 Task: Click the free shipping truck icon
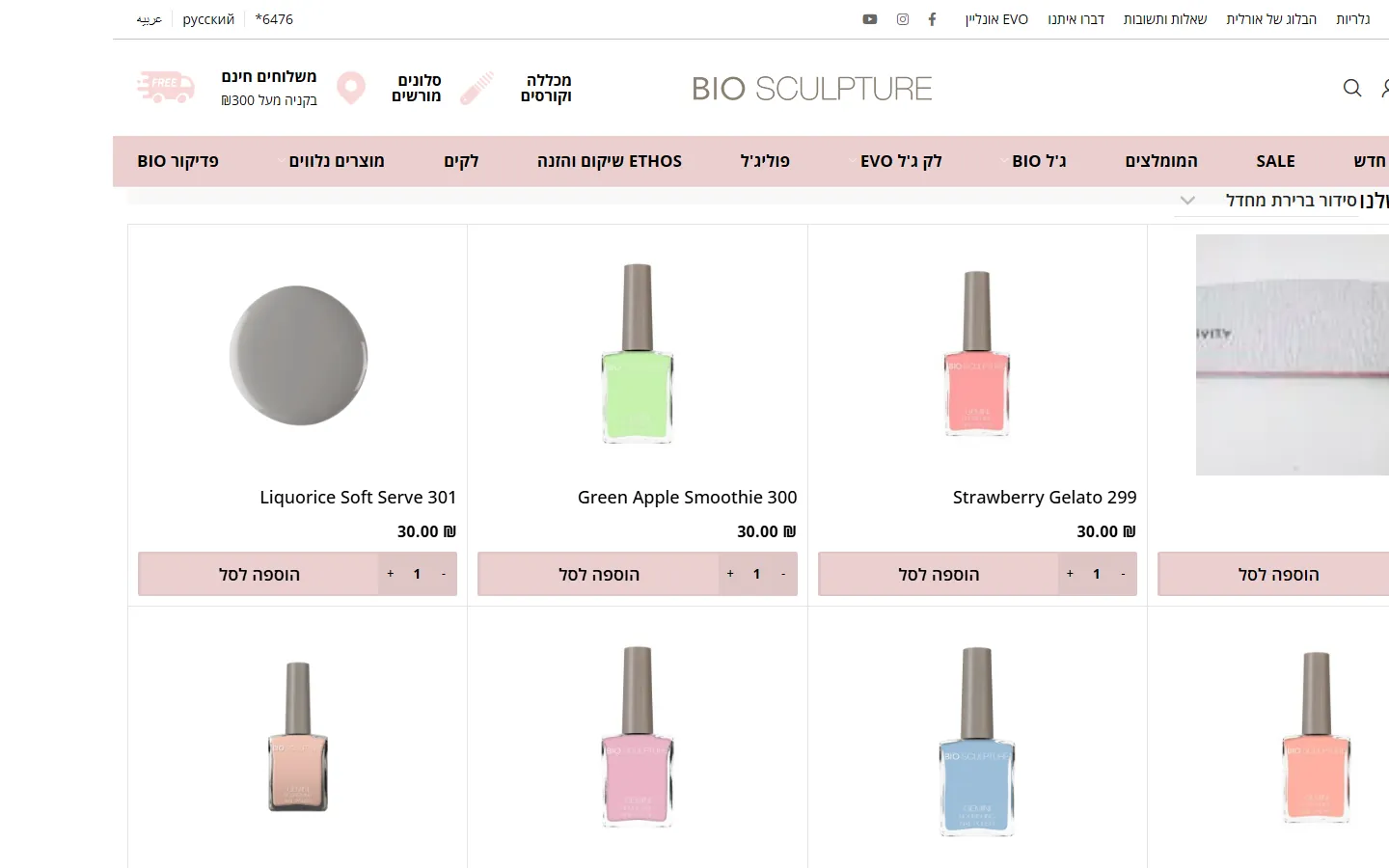click(x=166, y=87)
